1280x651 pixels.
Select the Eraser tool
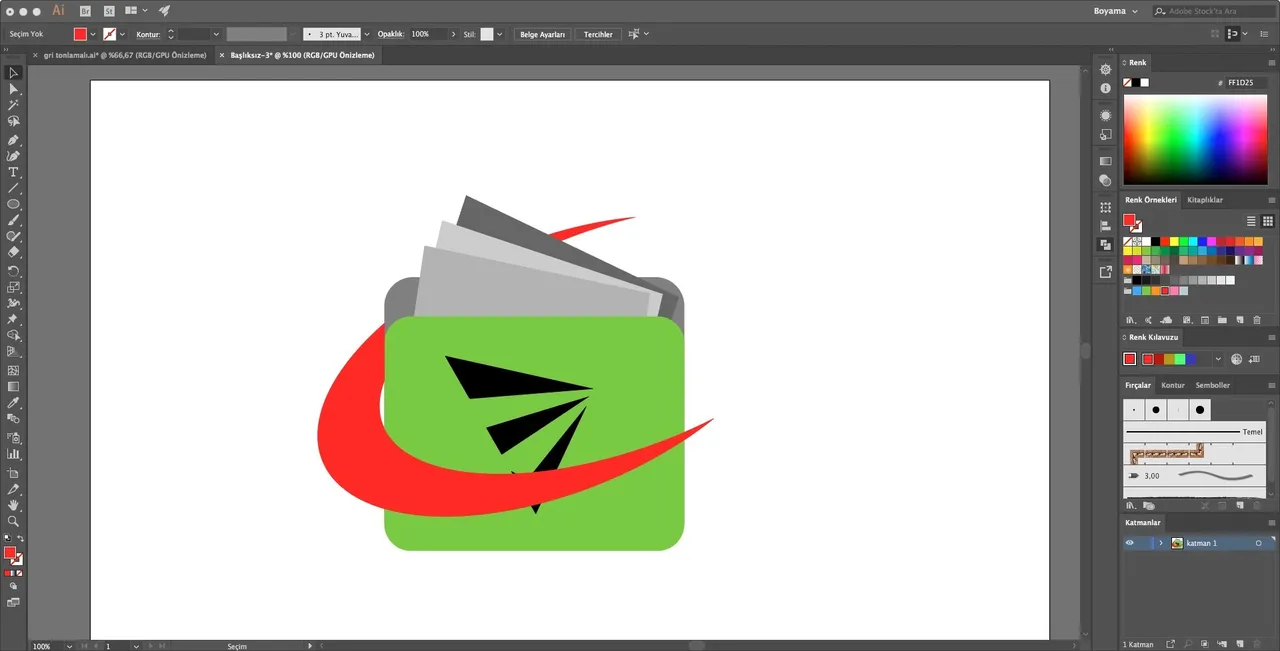tap(13, 253)
